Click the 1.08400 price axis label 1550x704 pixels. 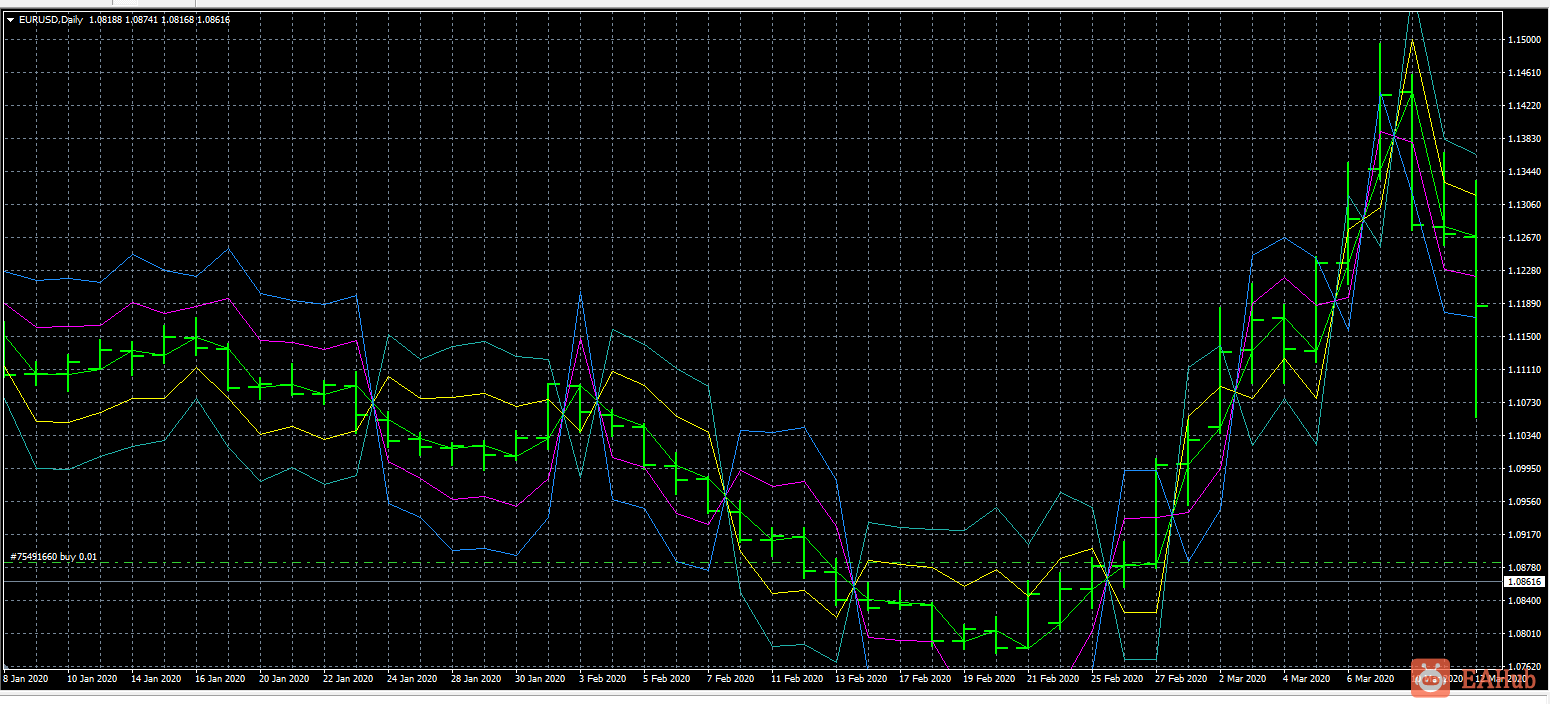coord(1524,600)
